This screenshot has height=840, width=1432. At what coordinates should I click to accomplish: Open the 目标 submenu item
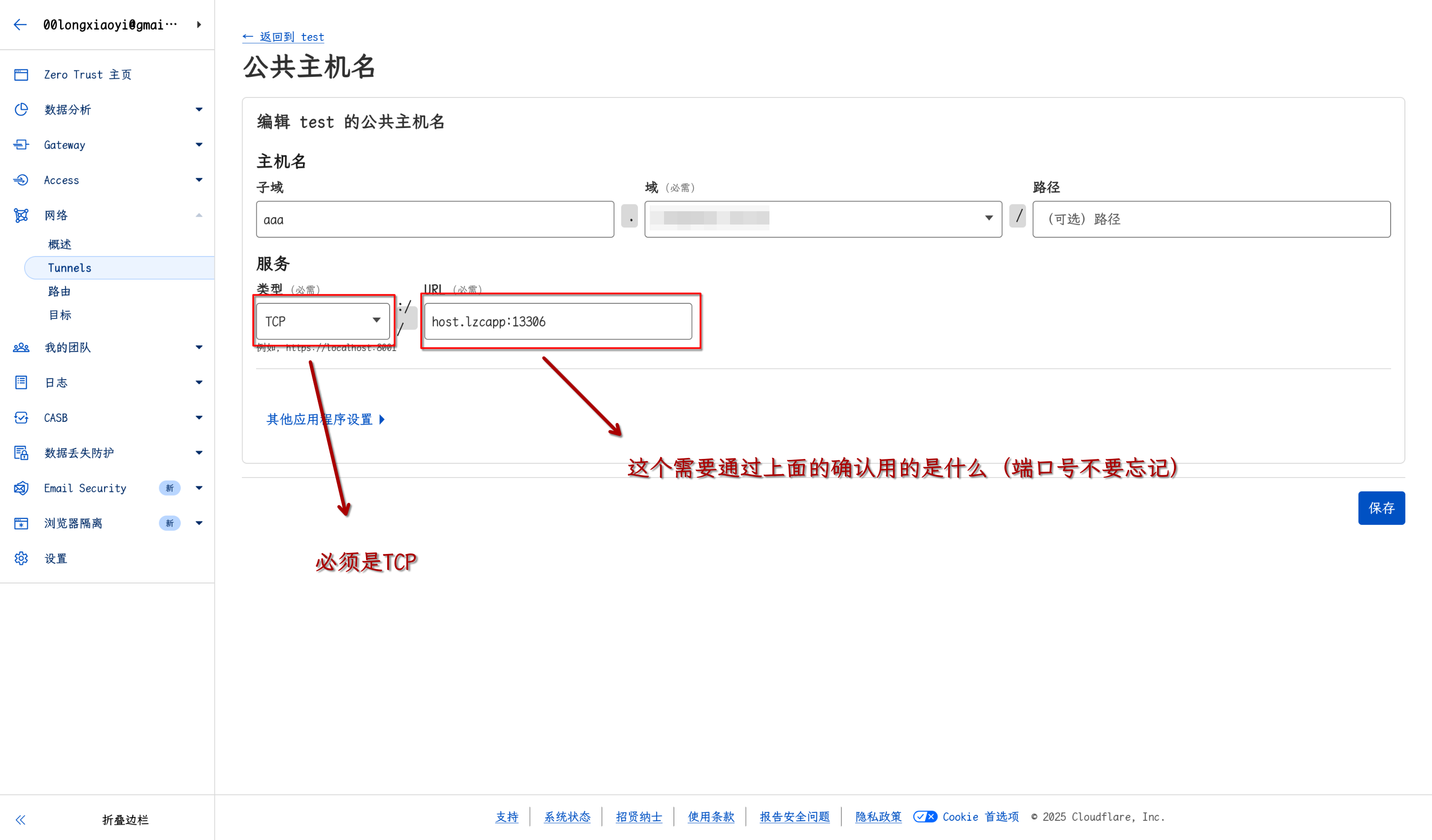coord(60,315)
